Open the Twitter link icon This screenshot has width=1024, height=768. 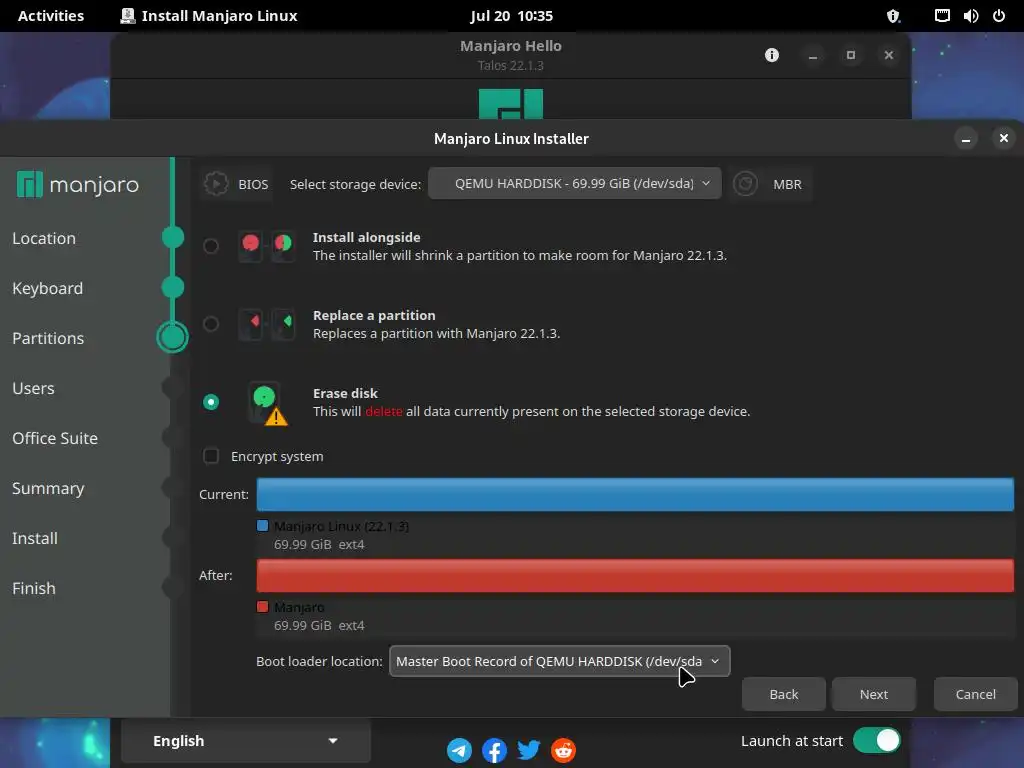[529, 750]
